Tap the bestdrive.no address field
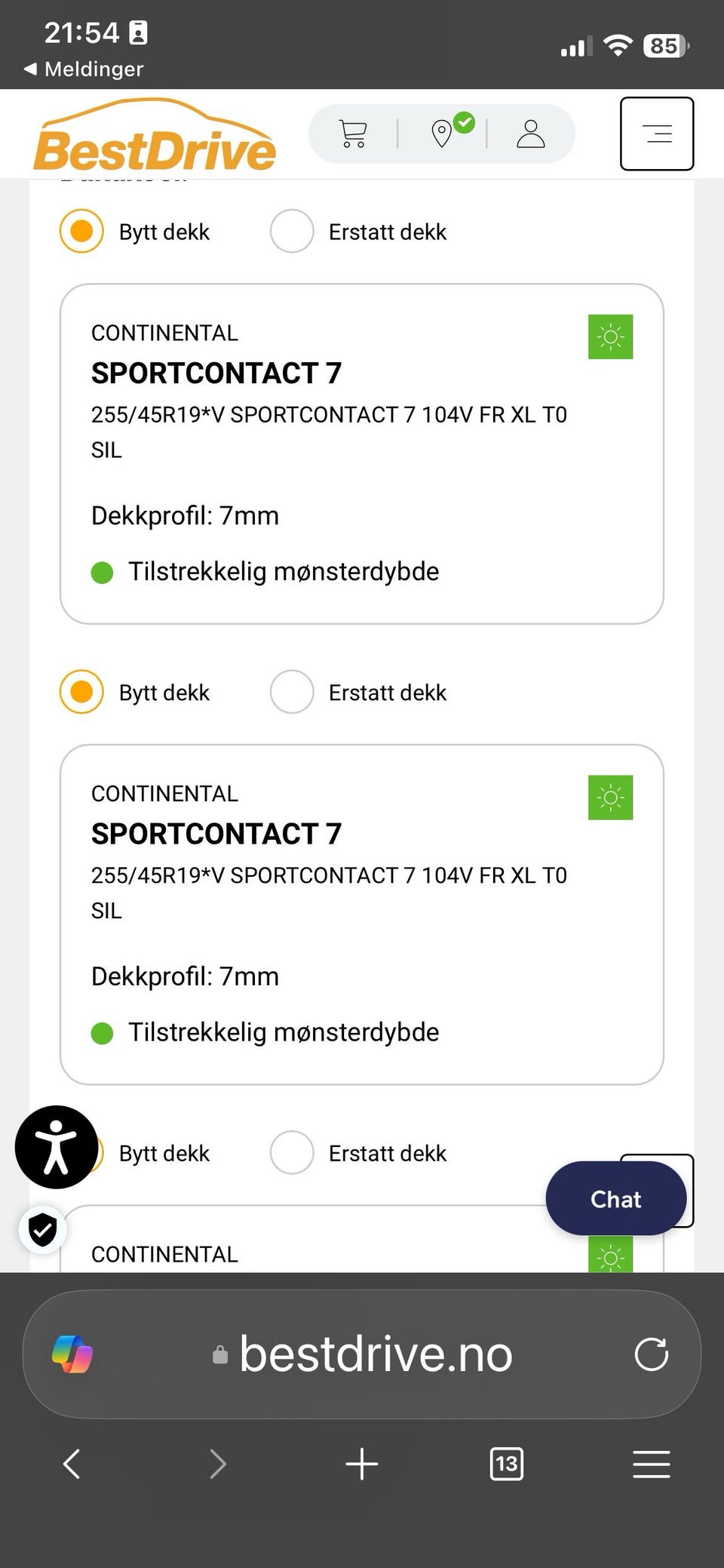This screenshot has width=724, height=1568. pyautogui.click(x=362, y=1354)
